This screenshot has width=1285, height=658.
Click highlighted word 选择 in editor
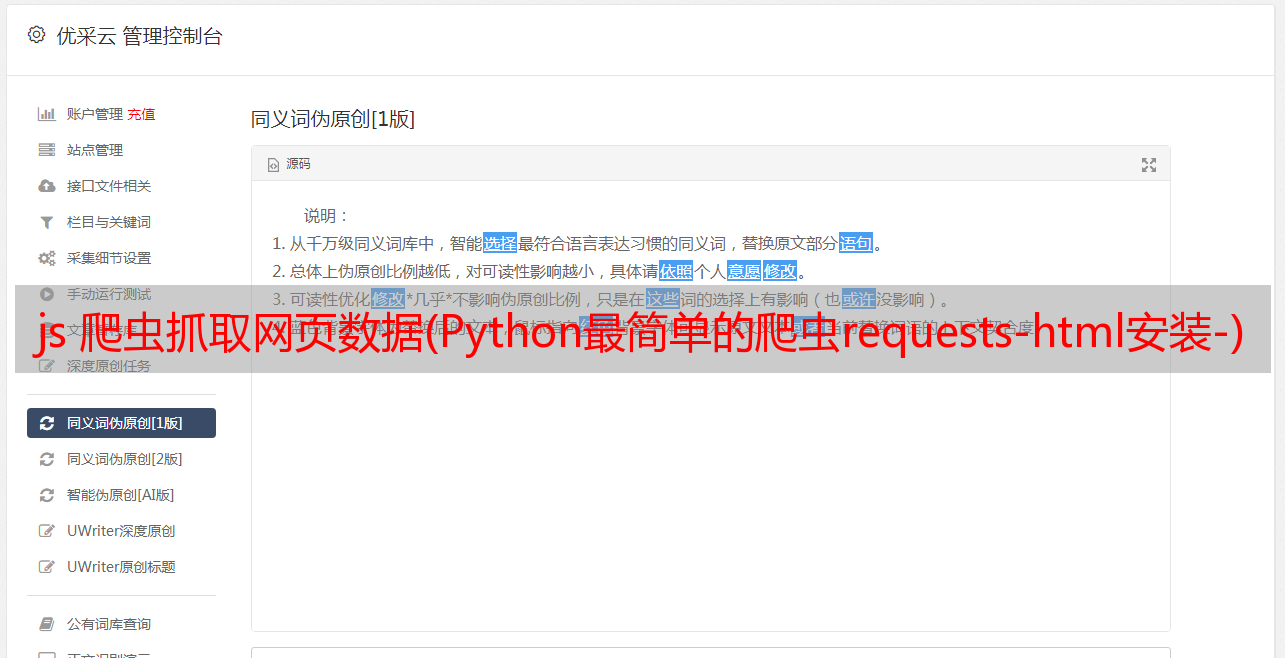tap(500, 243)
